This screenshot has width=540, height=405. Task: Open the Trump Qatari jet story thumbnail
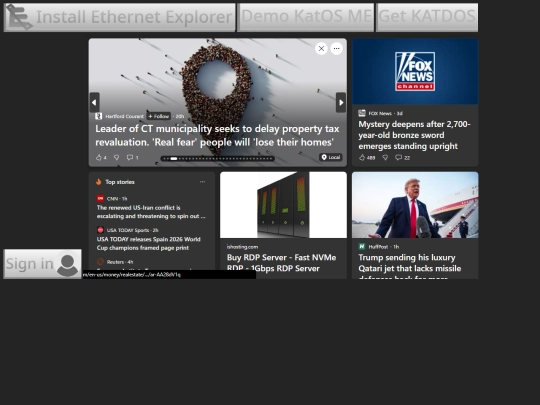coord(415,205)
